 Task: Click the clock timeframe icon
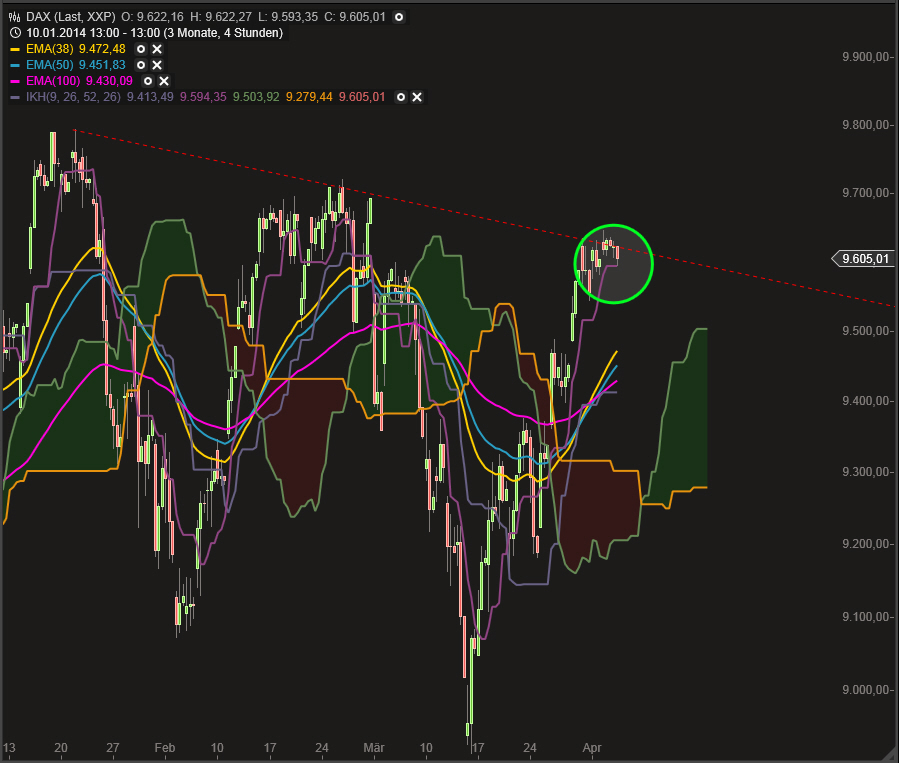[x=14, y=34]
